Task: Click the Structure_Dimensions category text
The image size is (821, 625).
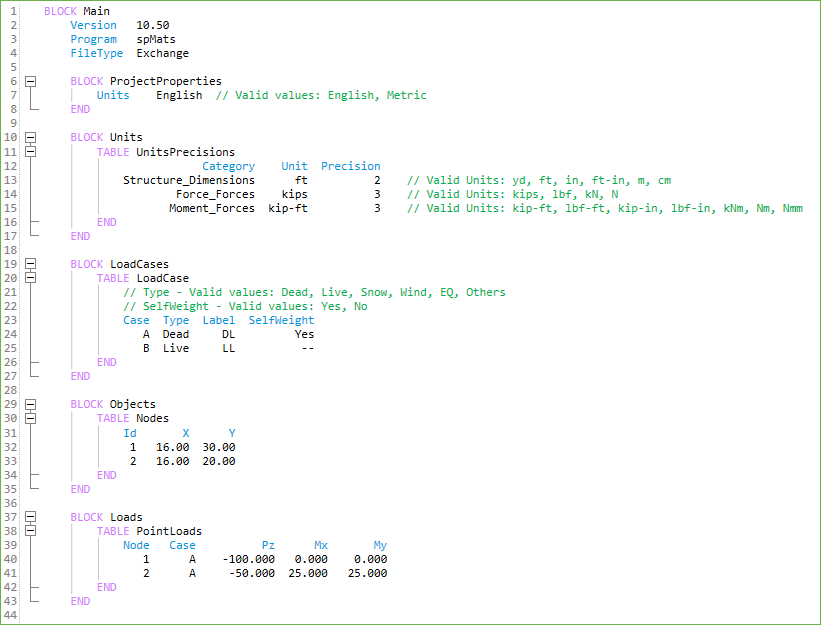Action: [x=188, y=180]
